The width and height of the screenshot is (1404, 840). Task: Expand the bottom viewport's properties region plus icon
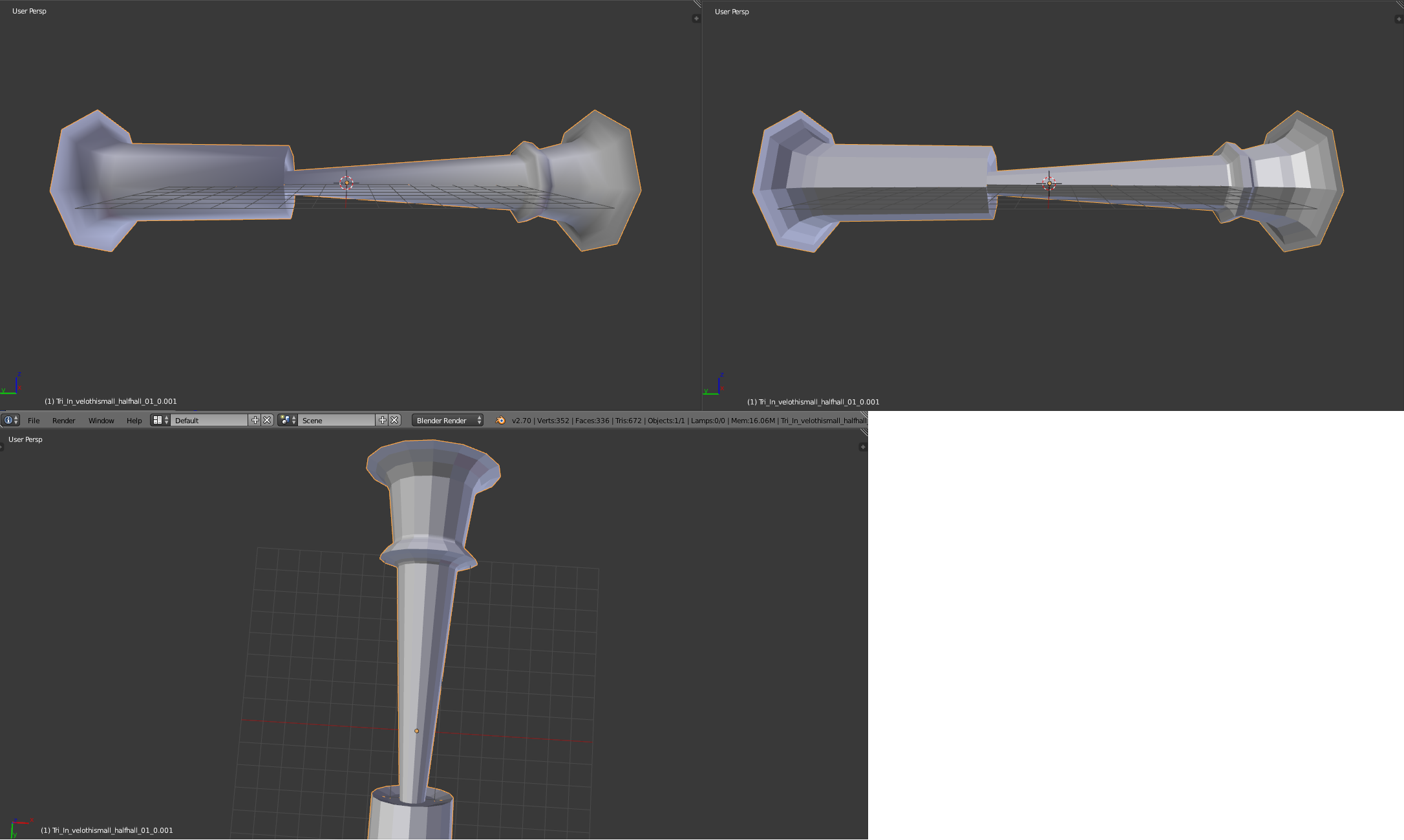[863, 446]
